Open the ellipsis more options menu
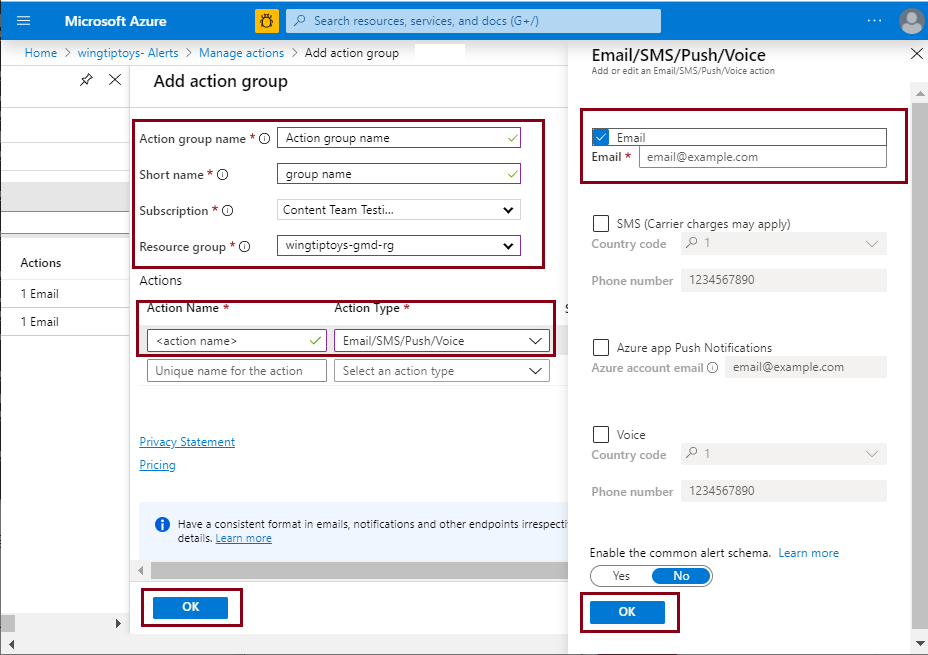Screen dimensions: 928x655 [x=874, y=20]
